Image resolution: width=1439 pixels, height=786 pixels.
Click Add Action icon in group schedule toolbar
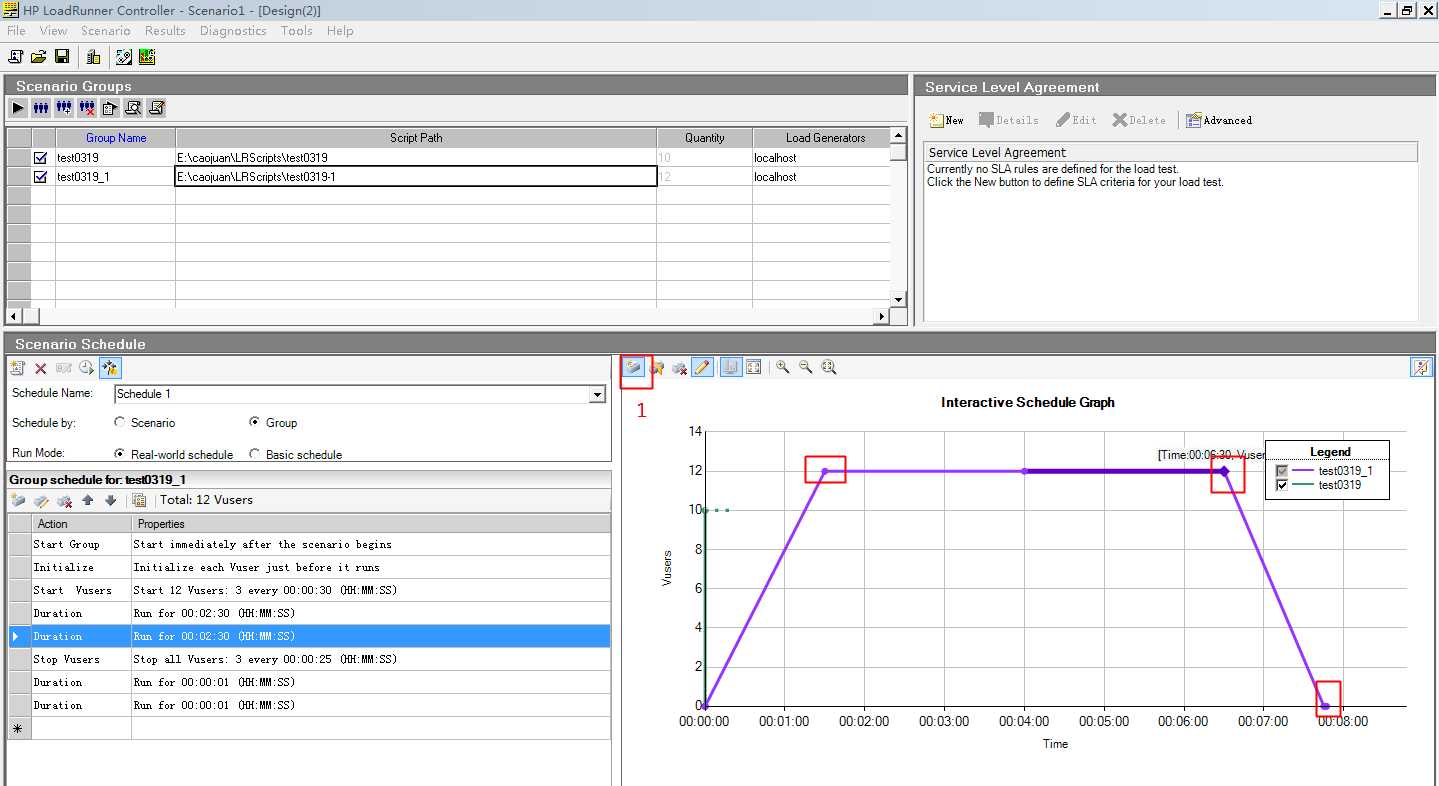pos(18,500)
